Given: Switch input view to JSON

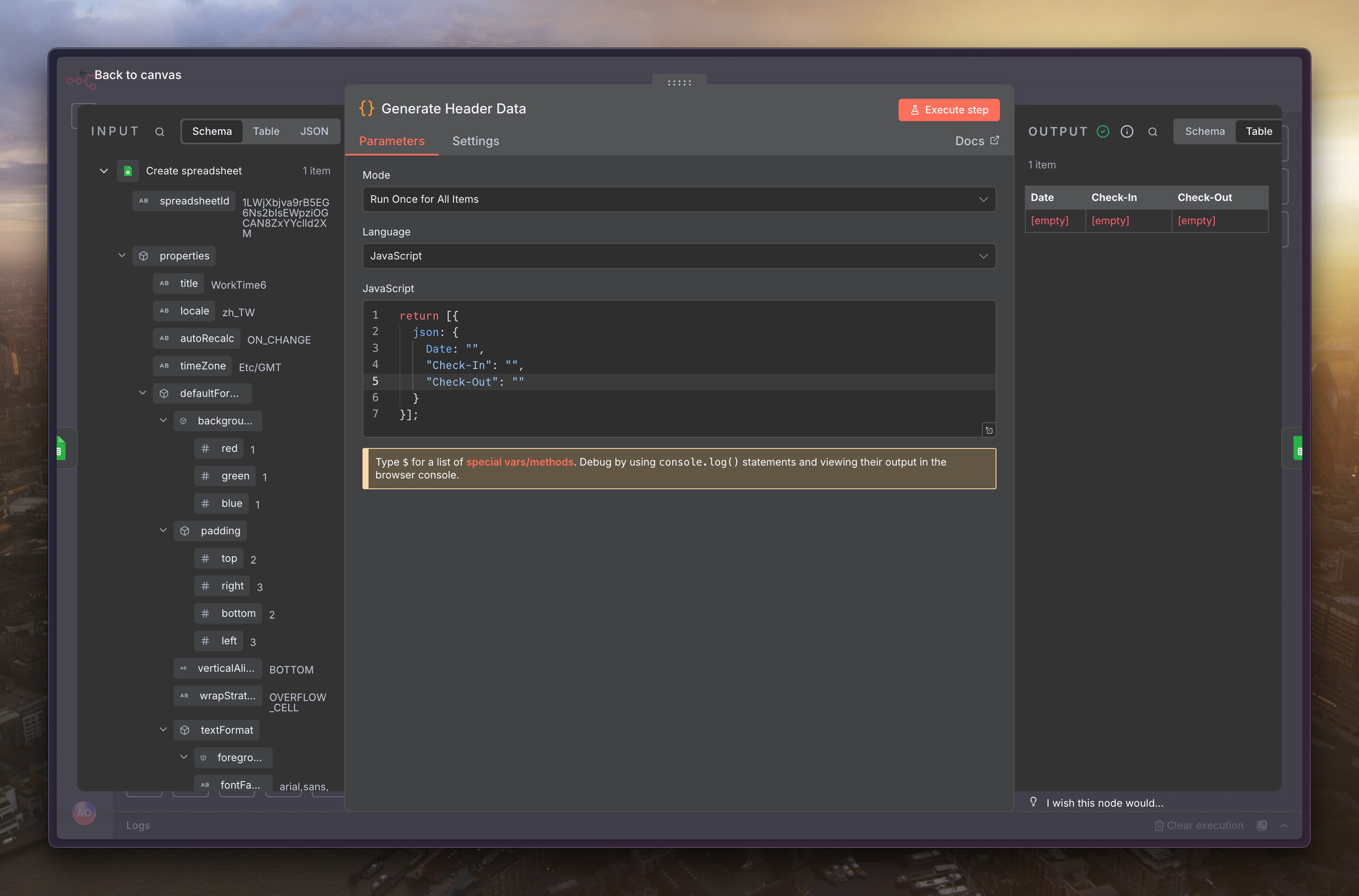Looking at the screenshot, I should pyautogui.click(x=314, y=131).
